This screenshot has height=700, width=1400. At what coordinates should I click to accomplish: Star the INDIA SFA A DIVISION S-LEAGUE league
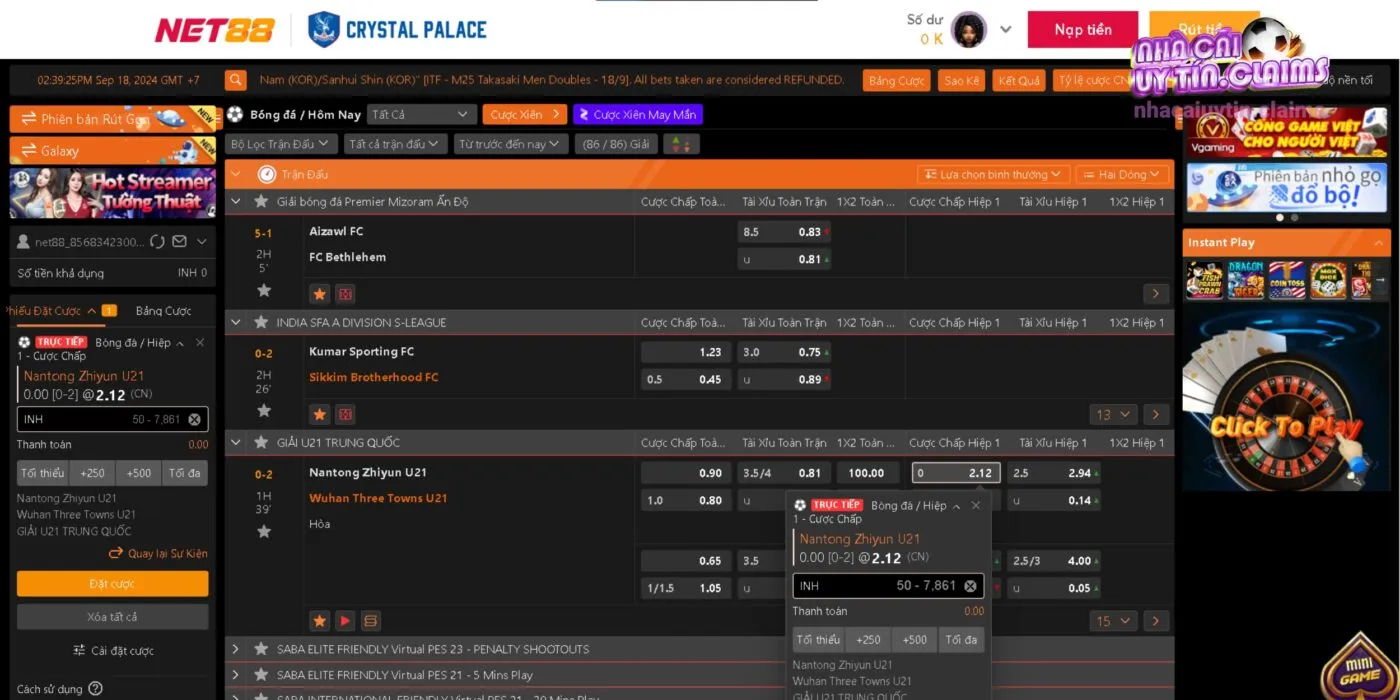pyautogui.click(x=261, y=322)
